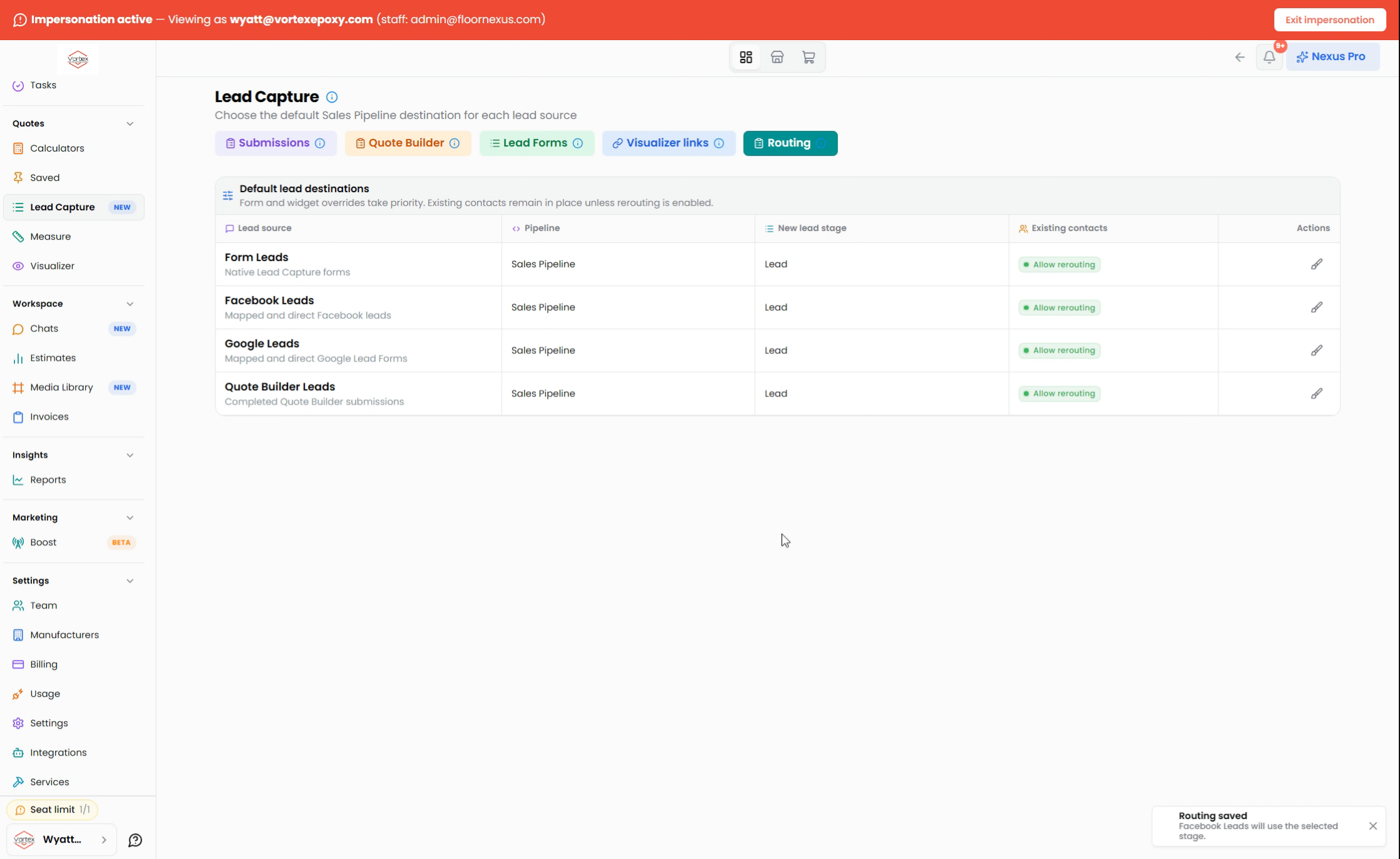Click the info icon beside Lead Capture title

coord(332,97)
